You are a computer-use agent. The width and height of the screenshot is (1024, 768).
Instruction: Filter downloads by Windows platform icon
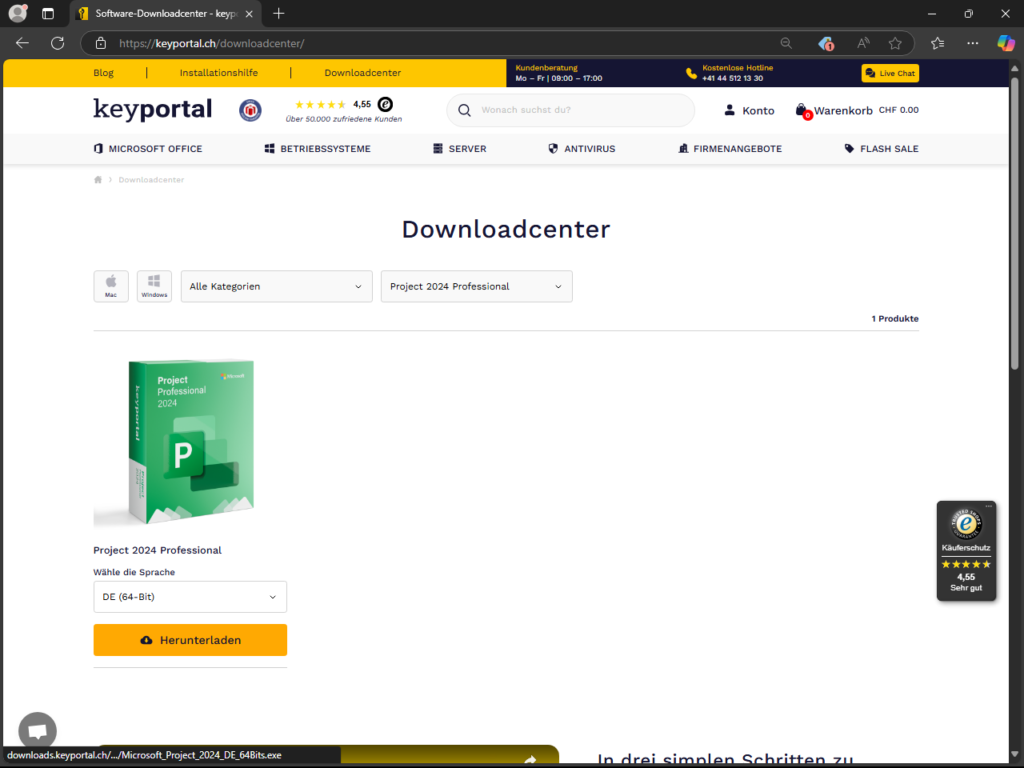click(154, 286)
